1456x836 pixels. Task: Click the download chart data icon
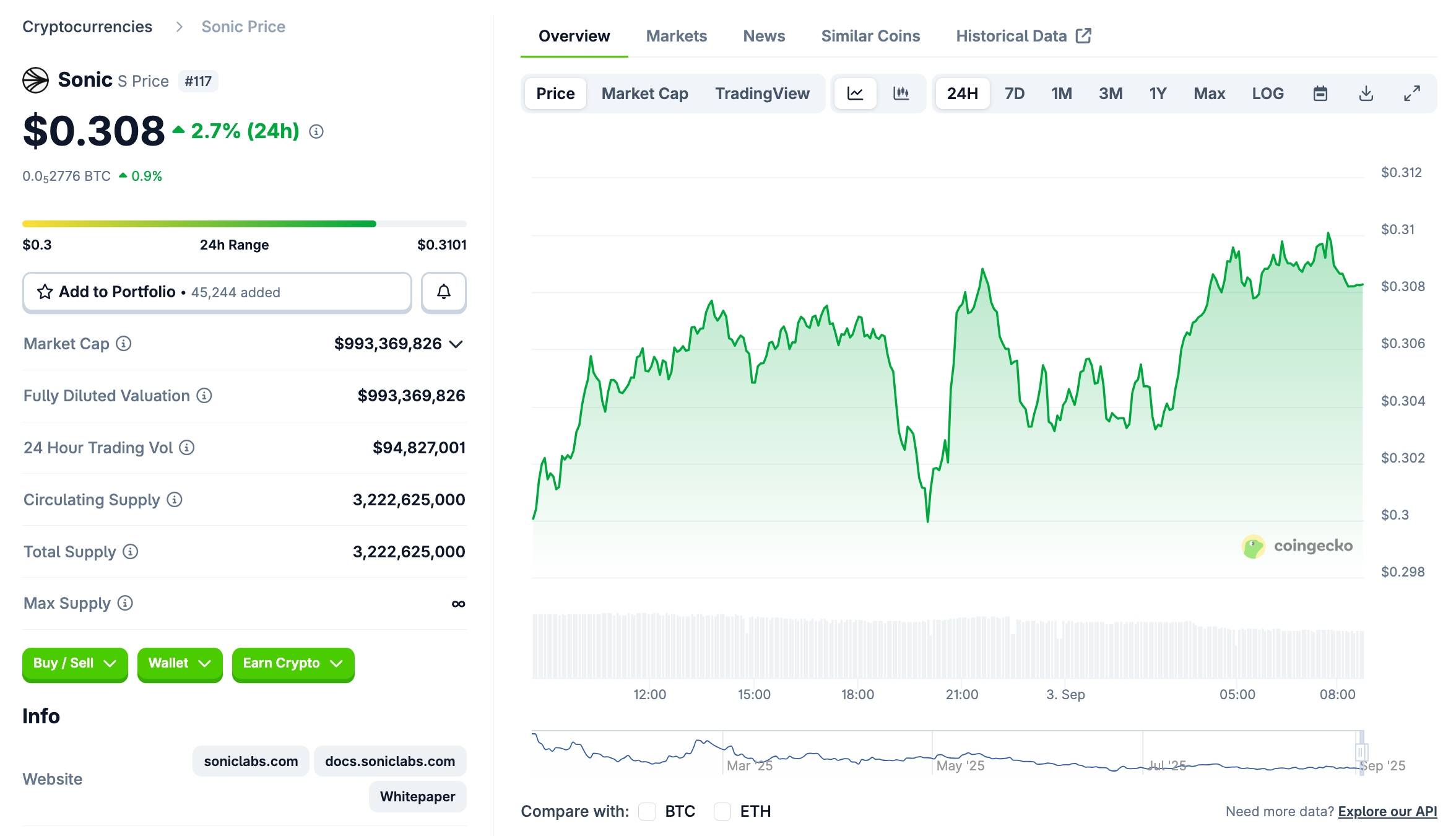[1366, 94]
